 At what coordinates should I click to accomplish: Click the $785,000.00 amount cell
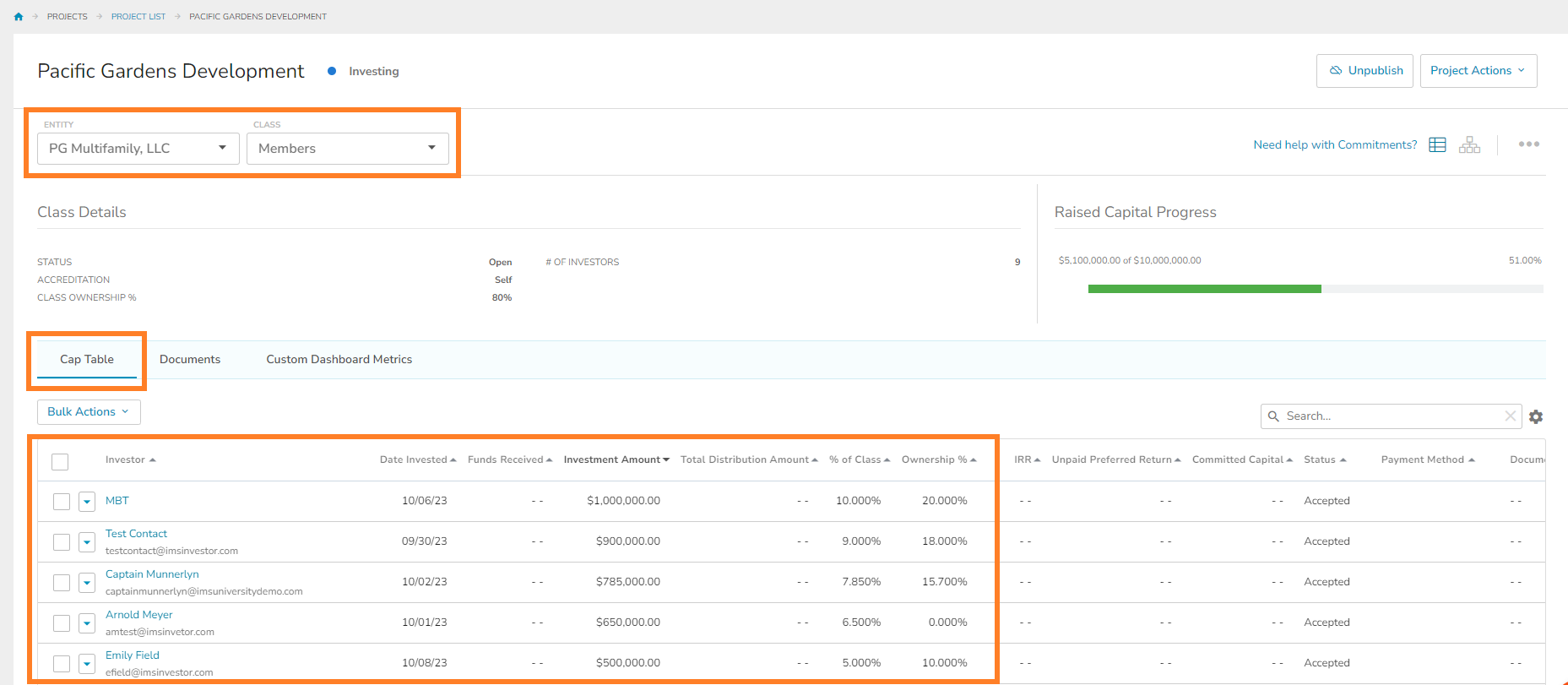628,582
